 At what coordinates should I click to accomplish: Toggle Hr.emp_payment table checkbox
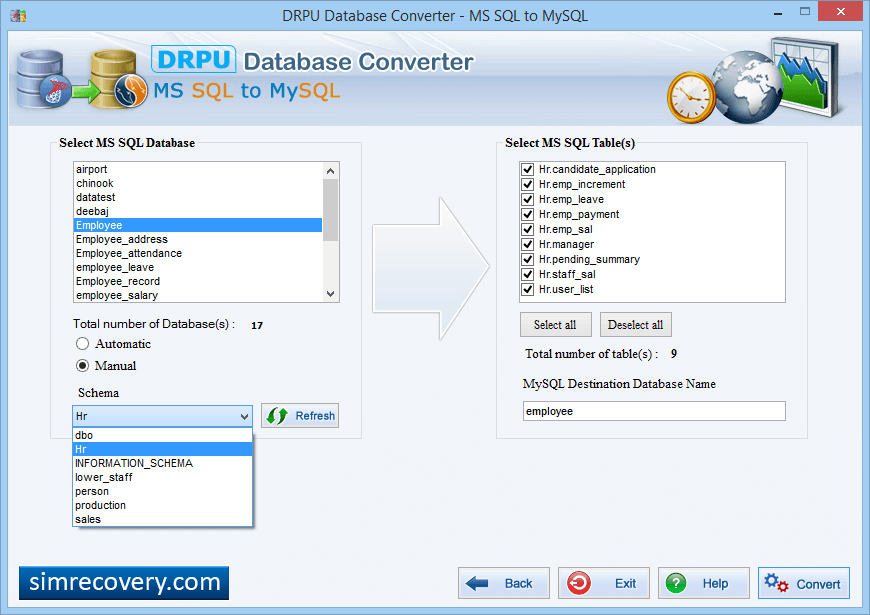[527, 214]
